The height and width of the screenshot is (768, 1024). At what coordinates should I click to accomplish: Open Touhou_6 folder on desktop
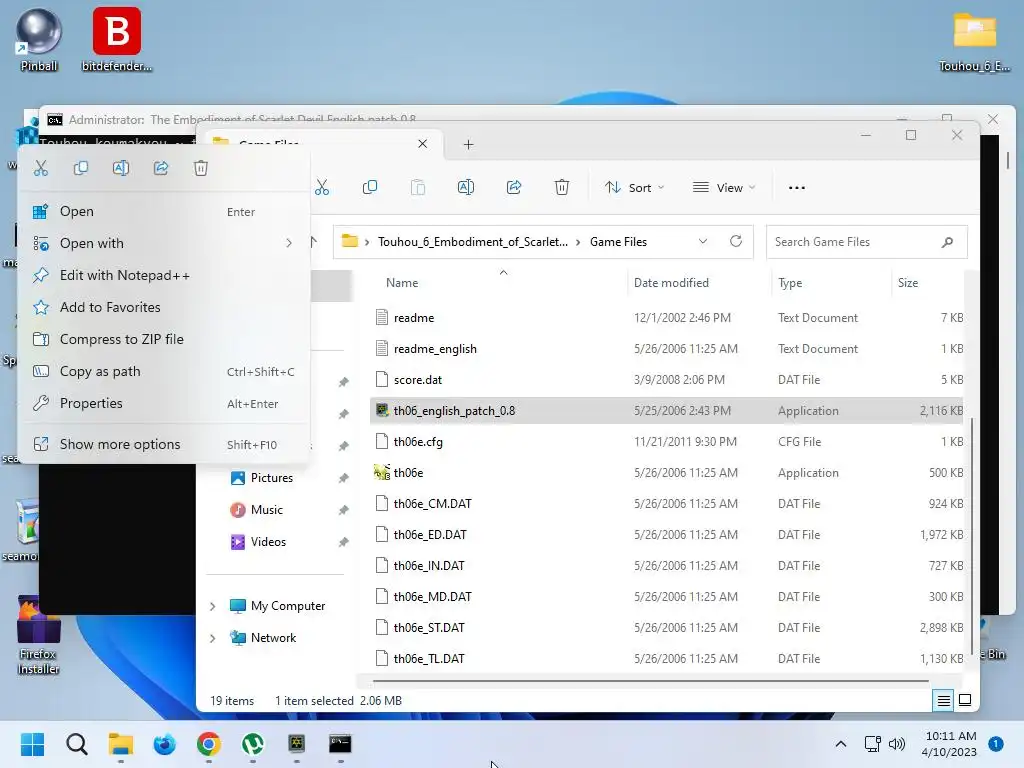coord(974,40)
